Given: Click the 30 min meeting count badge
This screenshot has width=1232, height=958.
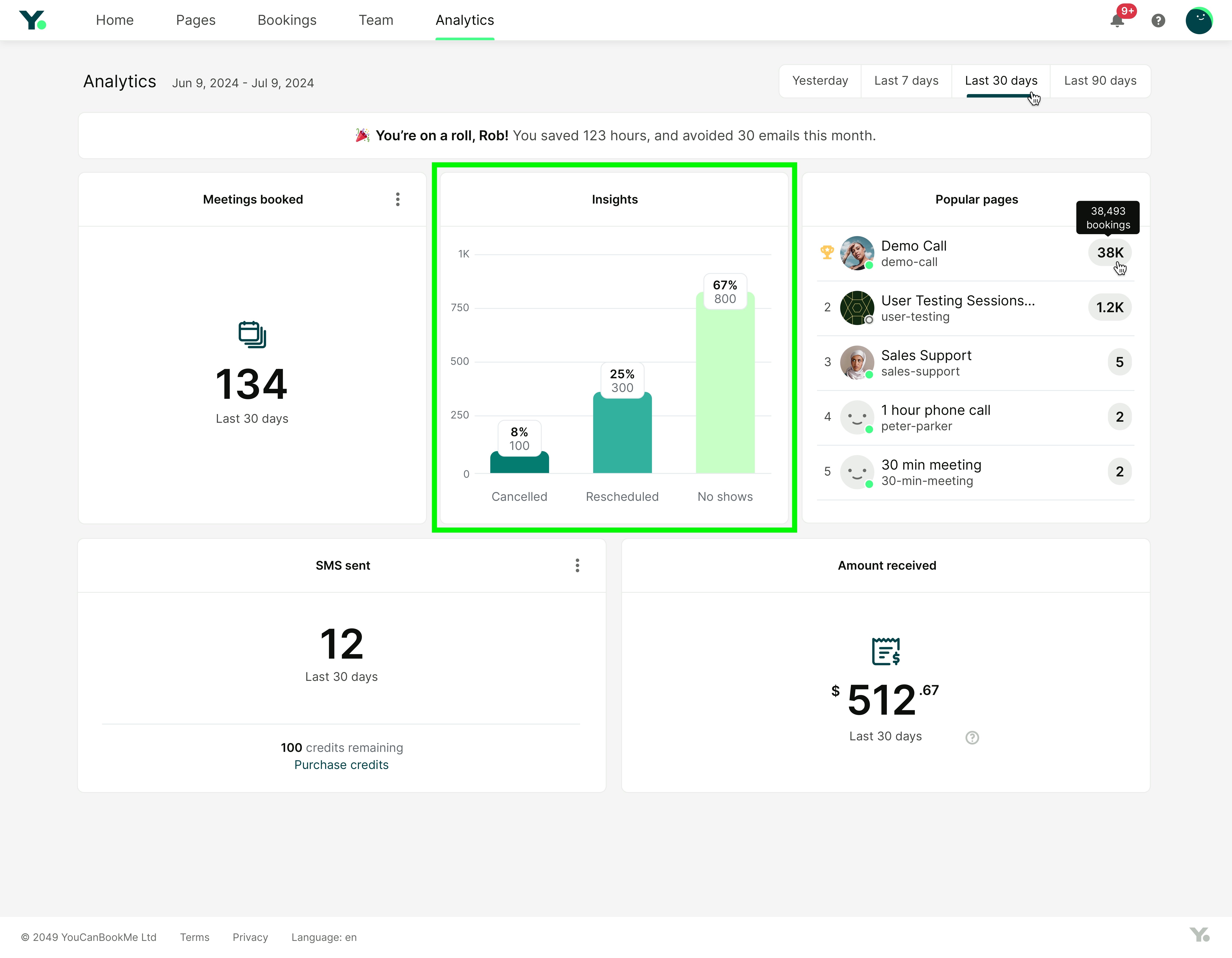Looking at the screenshot, I should [1119, 471].
